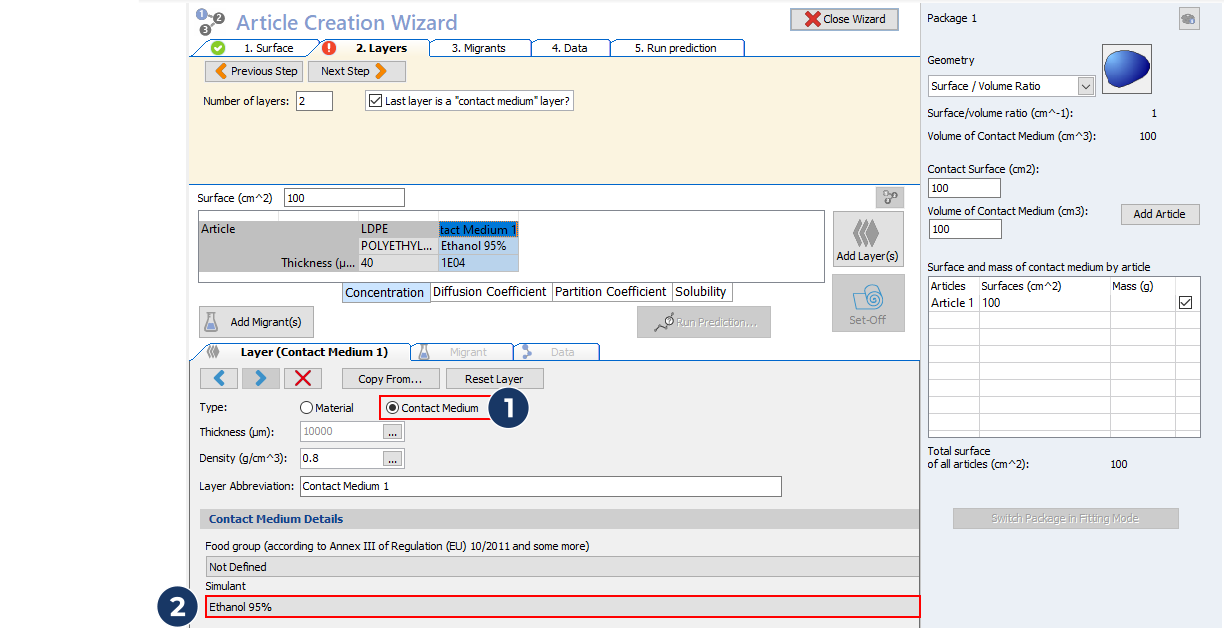Open the density ellipsis browse button

click(x=393, y=458)
